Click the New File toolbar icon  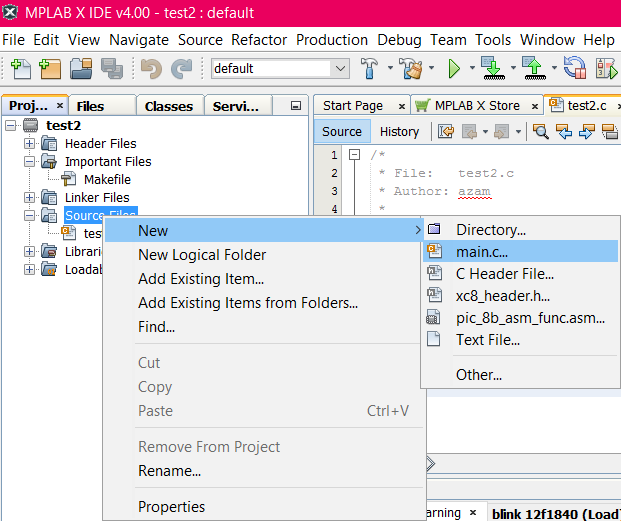point(21,68)
